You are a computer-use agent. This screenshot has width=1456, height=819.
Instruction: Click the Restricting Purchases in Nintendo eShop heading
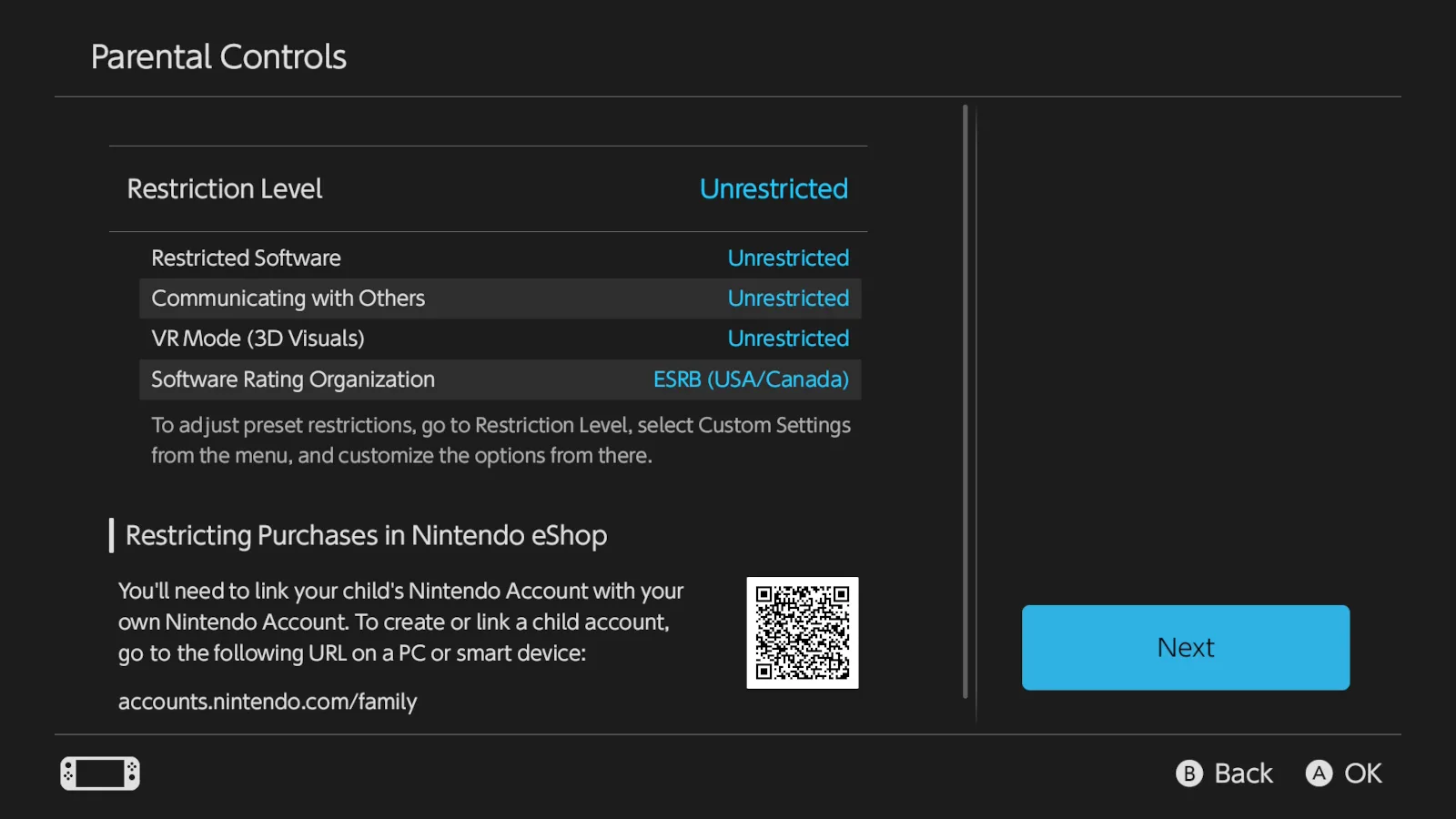pyautogui.click(x=366, y=535)
